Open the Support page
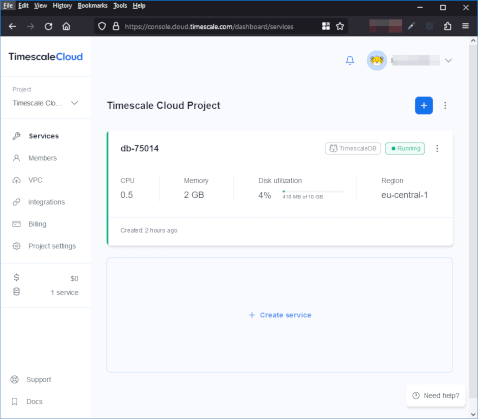The width and height of the screenshot is (478, 419). [x=39, y=379]
